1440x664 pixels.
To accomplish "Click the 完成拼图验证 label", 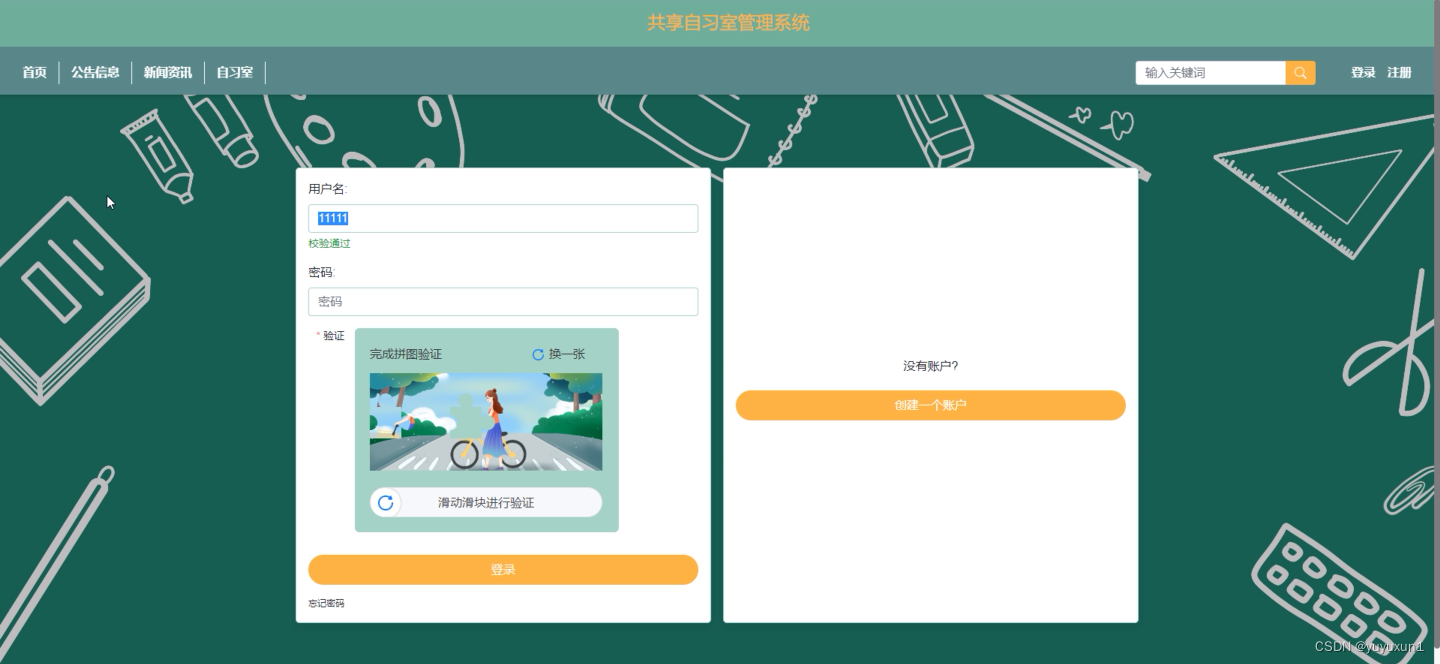I will pos(406,354).
